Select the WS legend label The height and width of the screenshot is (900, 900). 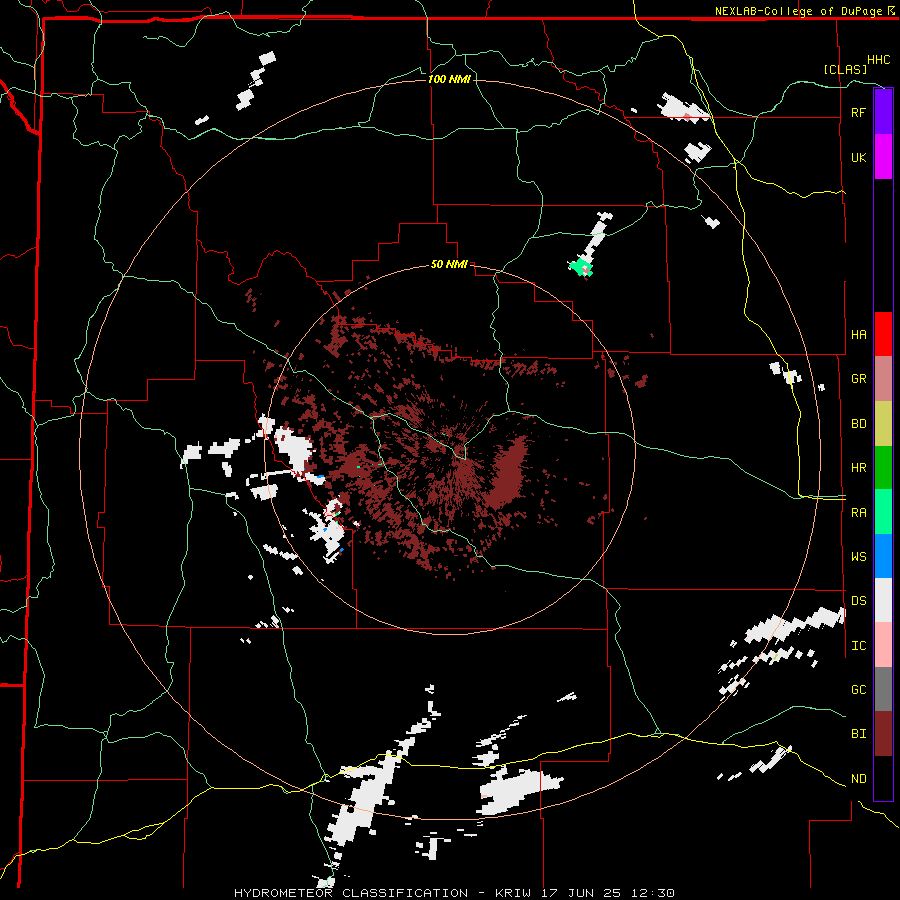click(x=858, y=557)
